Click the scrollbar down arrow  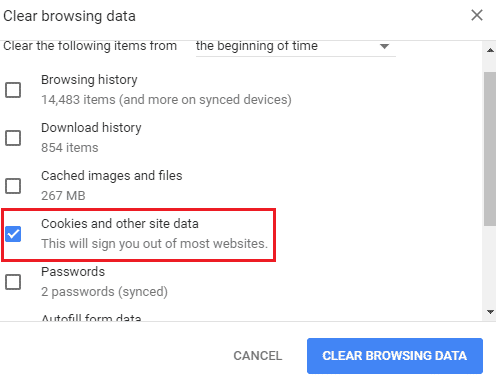click(490, 312)
